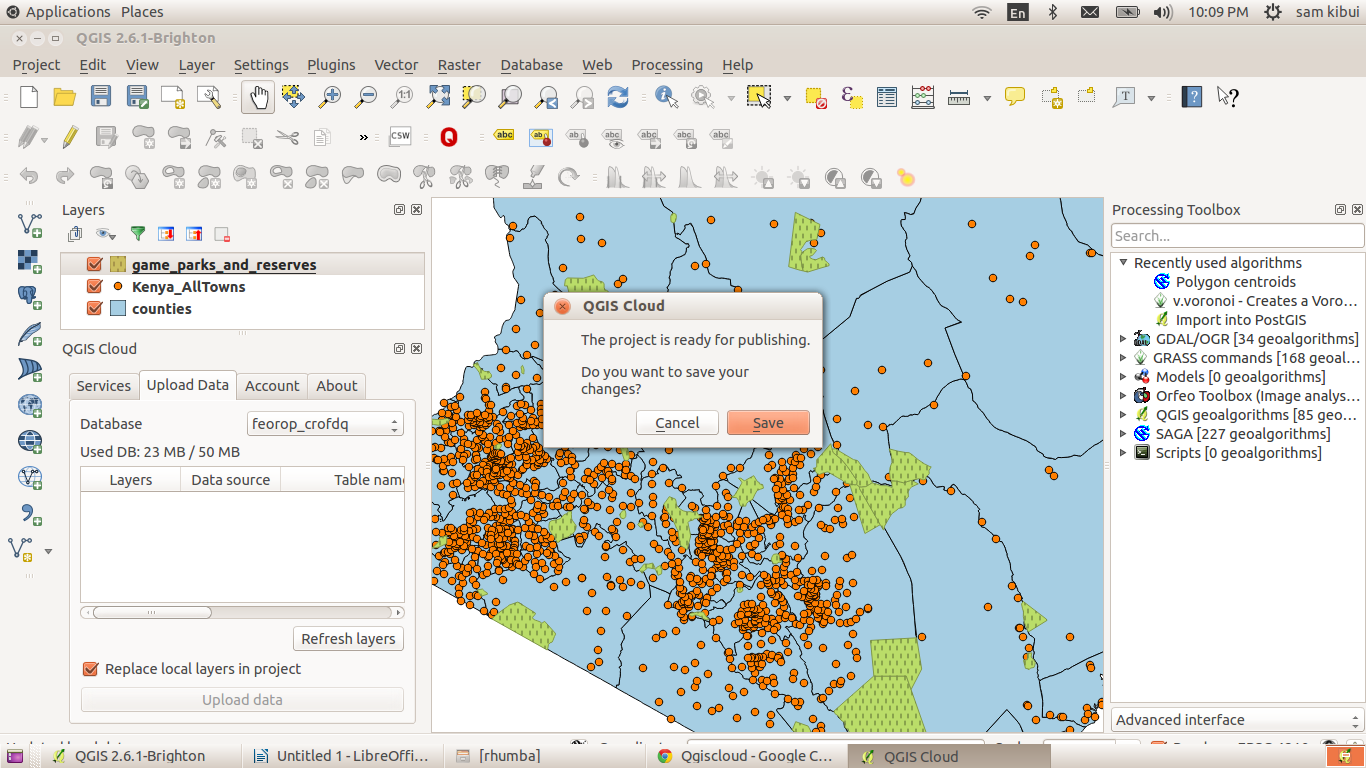Open the Database dropdown feorop_crofdq
This screenshot has width=1366, height=768.
pos(325,424)
